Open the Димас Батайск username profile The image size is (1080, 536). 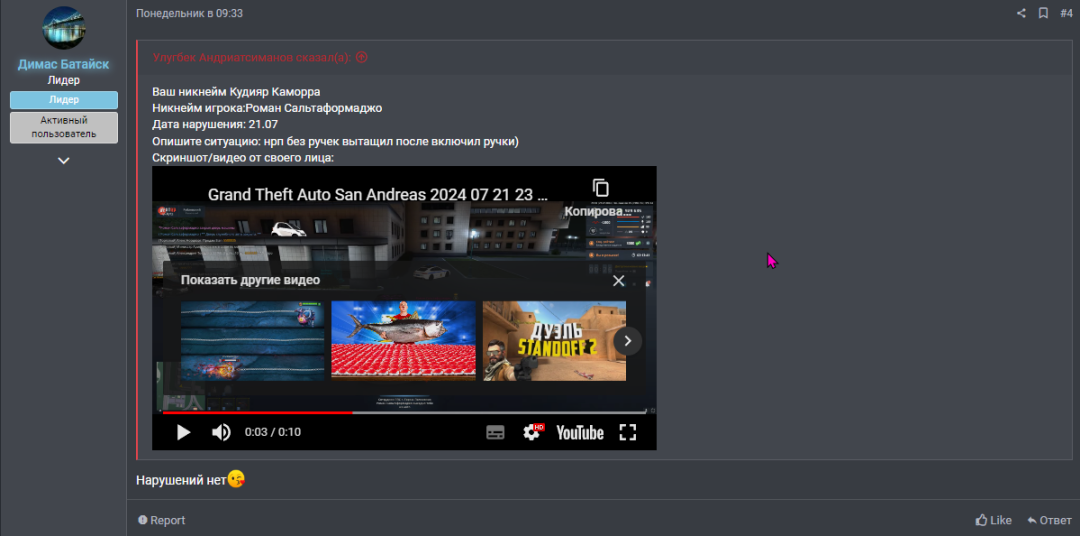click(x=63, y=64)
